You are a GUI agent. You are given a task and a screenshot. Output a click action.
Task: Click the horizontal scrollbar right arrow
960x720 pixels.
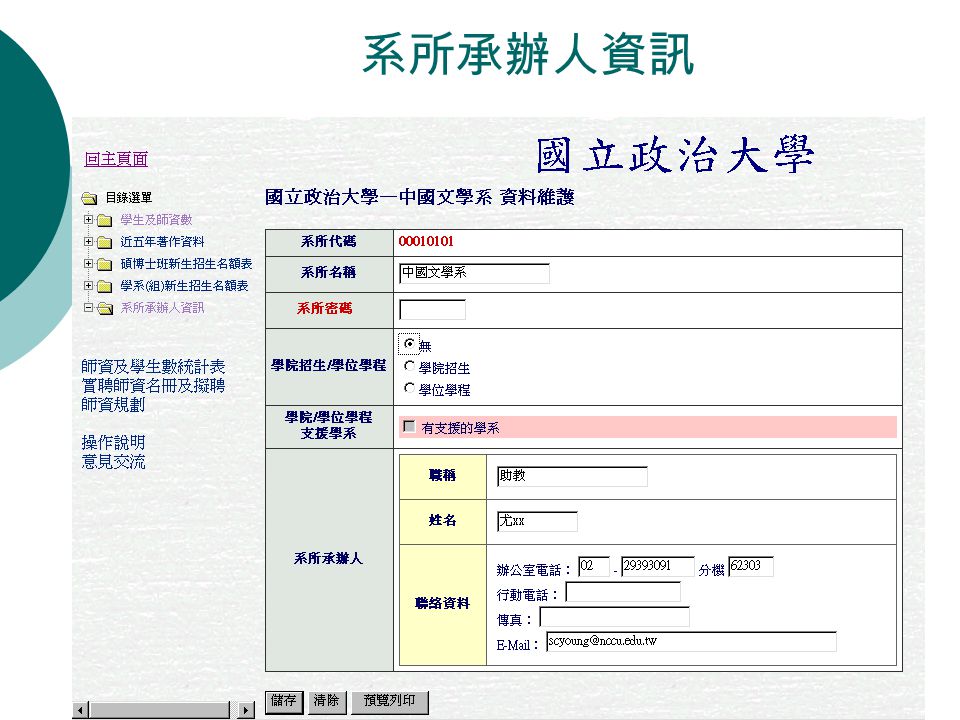246,710
